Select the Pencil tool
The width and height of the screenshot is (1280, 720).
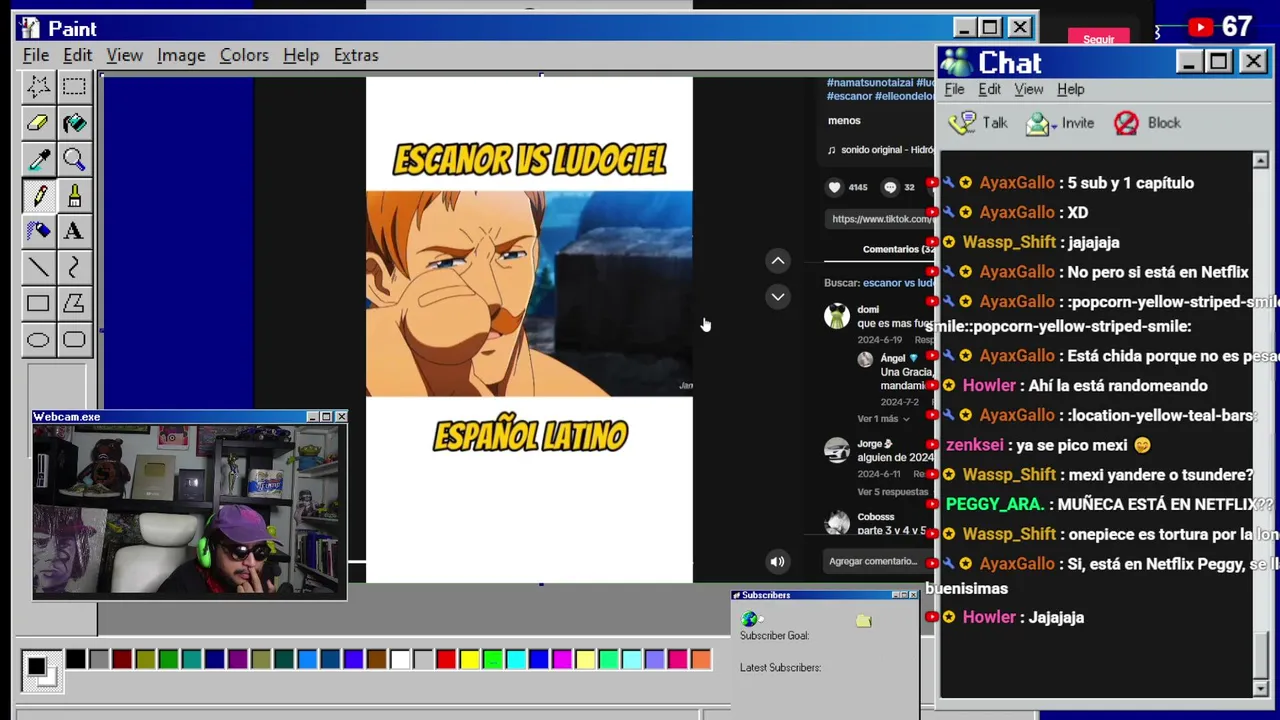38,195
